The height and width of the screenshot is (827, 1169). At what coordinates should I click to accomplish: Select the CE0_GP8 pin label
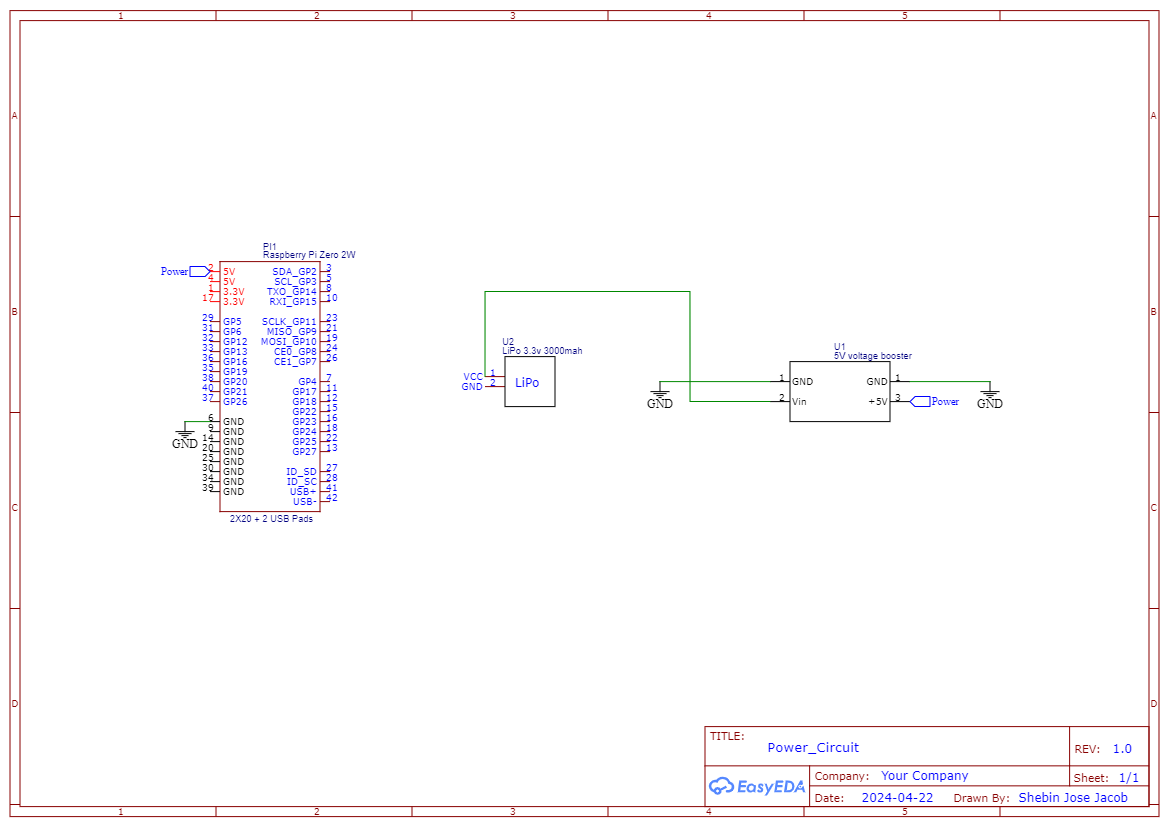(x=295, y=351)
